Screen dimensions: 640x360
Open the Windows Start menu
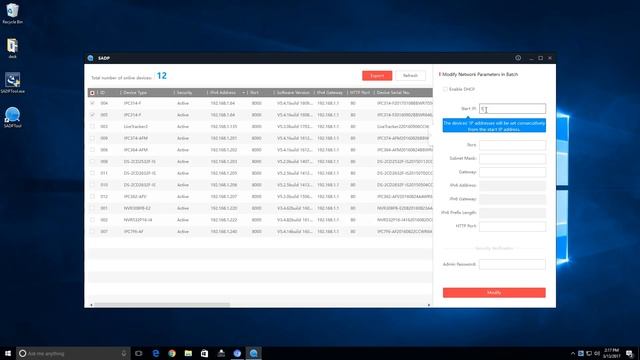pyautogui.click(x=8, y=353)
